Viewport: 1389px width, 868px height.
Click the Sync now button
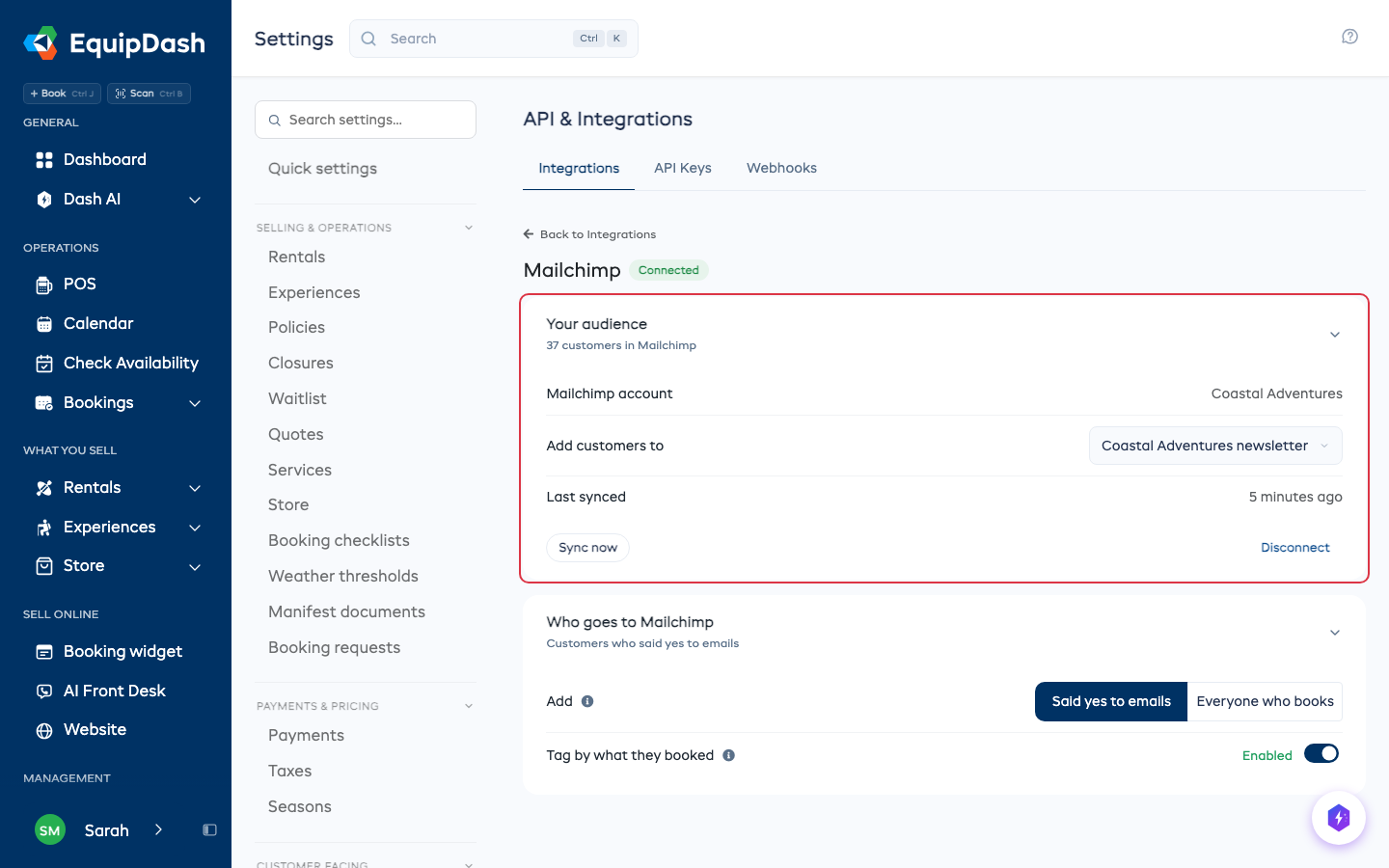(x=587, y=548)
